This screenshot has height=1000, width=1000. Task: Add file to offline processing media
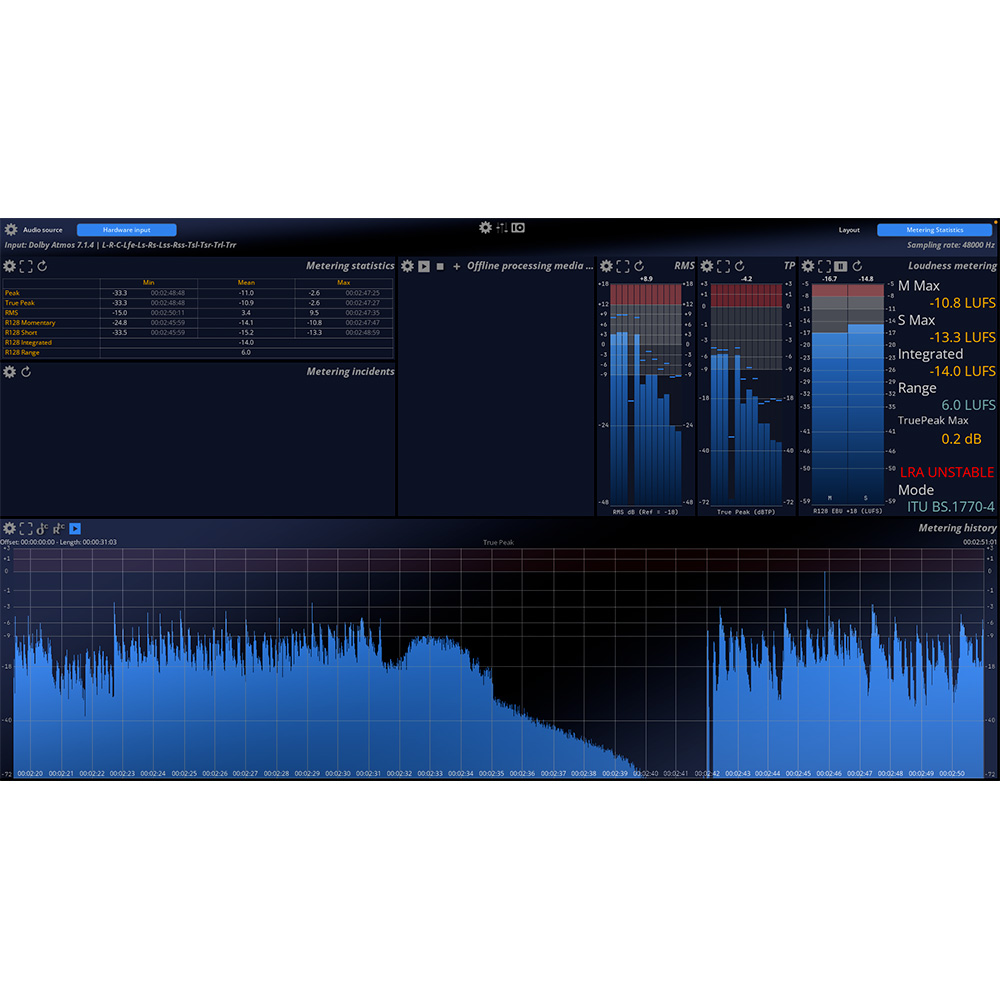point(457,266)
